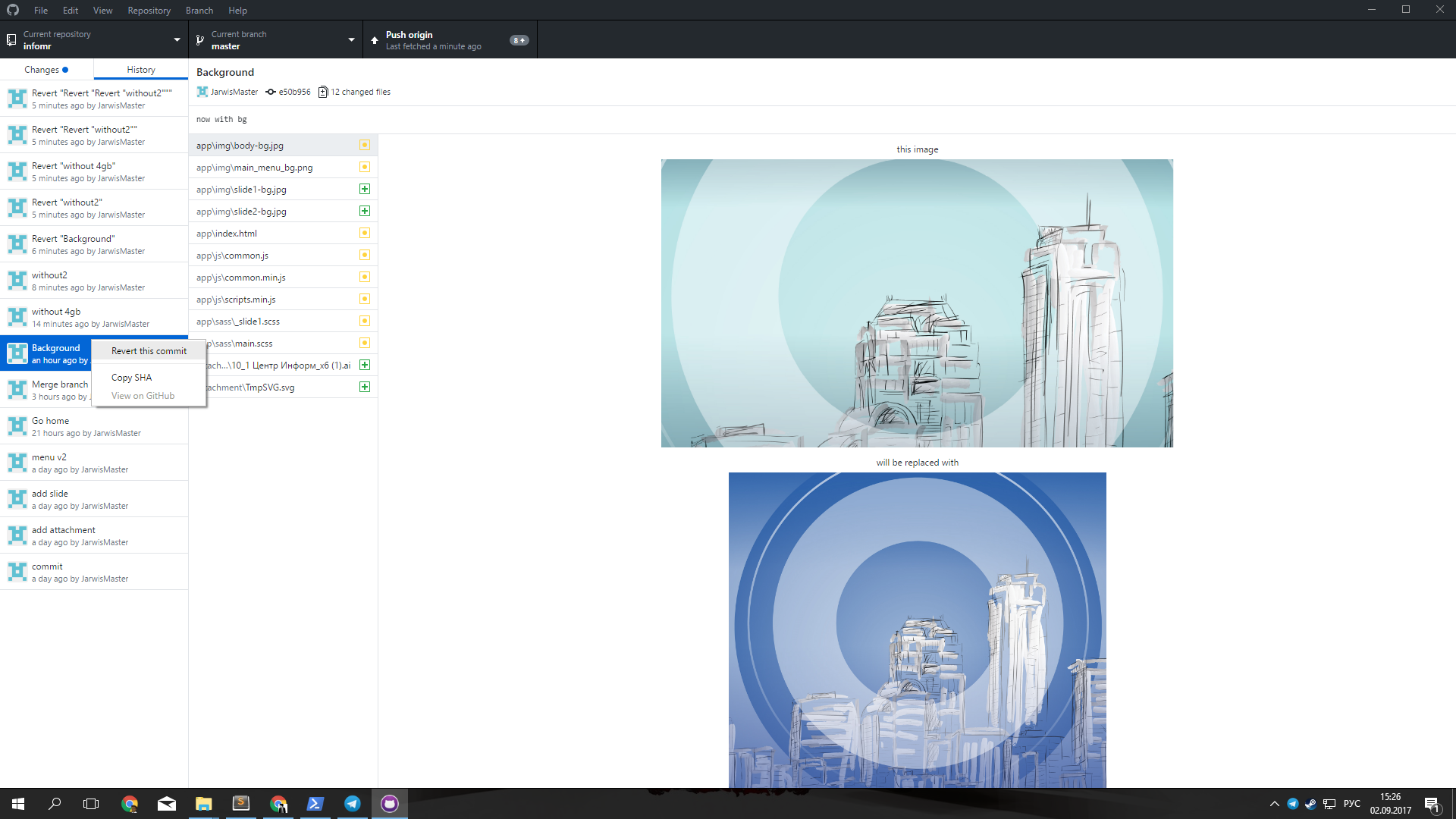The width and height of the screenshot is (1456, 819).
Task: Select the Revert "without 4gb" commit
Action: [x=94, y=171]
